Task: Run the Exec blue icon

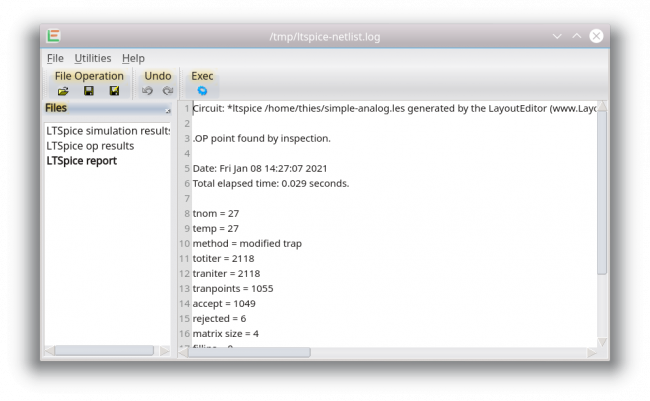Action: (202, 91)
